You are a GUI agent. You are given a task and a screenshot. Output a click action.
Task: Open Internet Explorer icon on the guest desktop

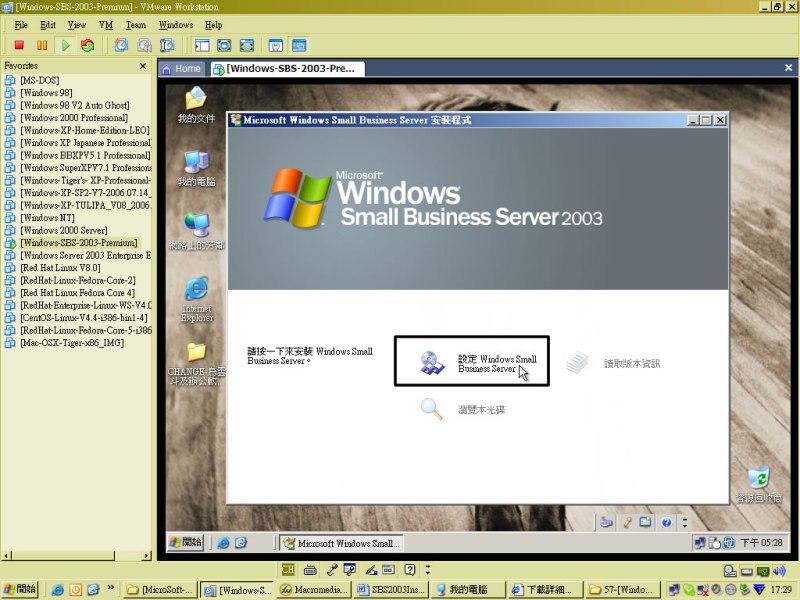(197, 299)
